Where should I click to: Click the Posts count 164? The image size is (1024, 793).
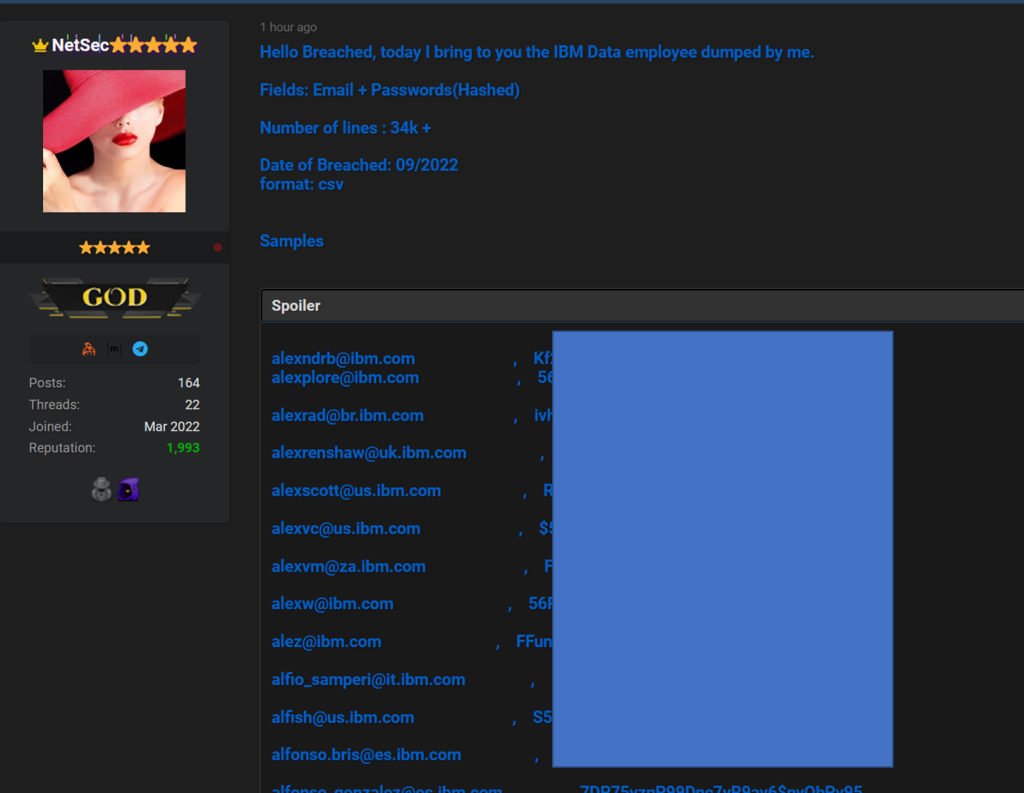[189, 383]
